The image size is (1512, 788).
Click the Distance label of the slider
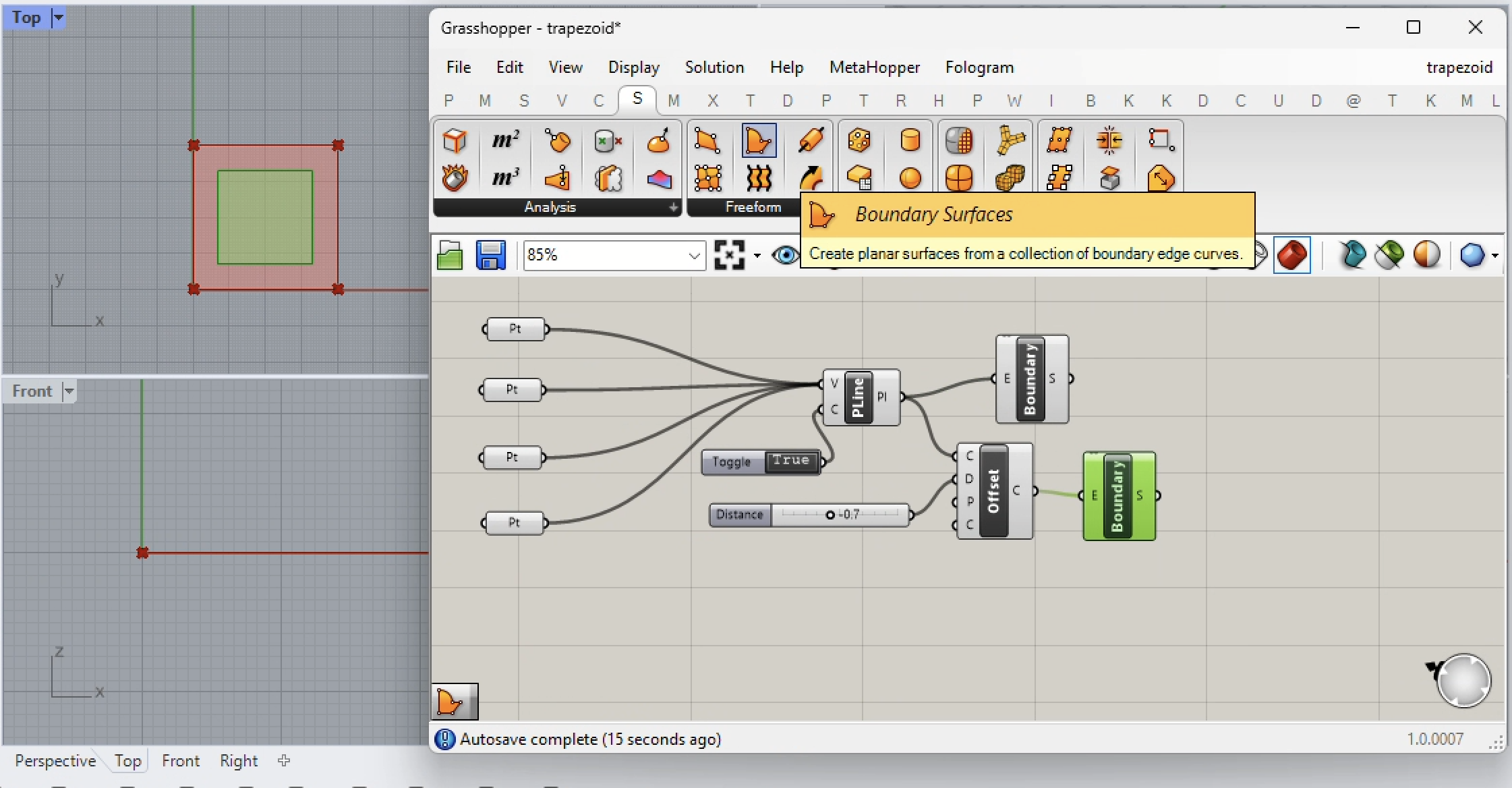tap(740, 515)
